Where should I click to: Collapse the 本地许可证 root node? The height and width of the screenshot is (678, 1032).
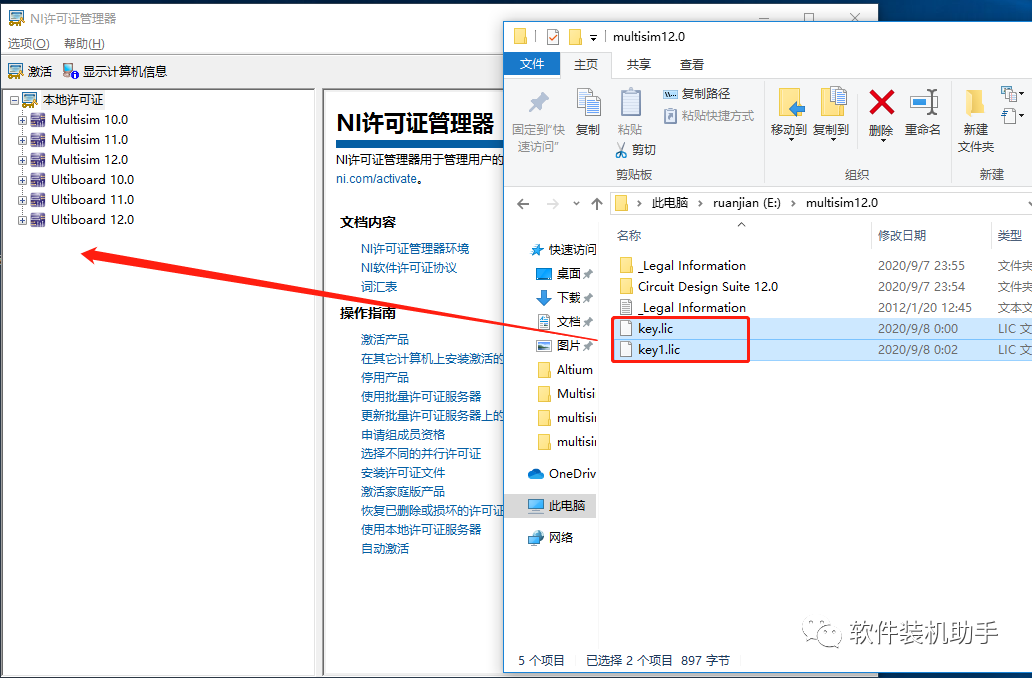(14, 101)
